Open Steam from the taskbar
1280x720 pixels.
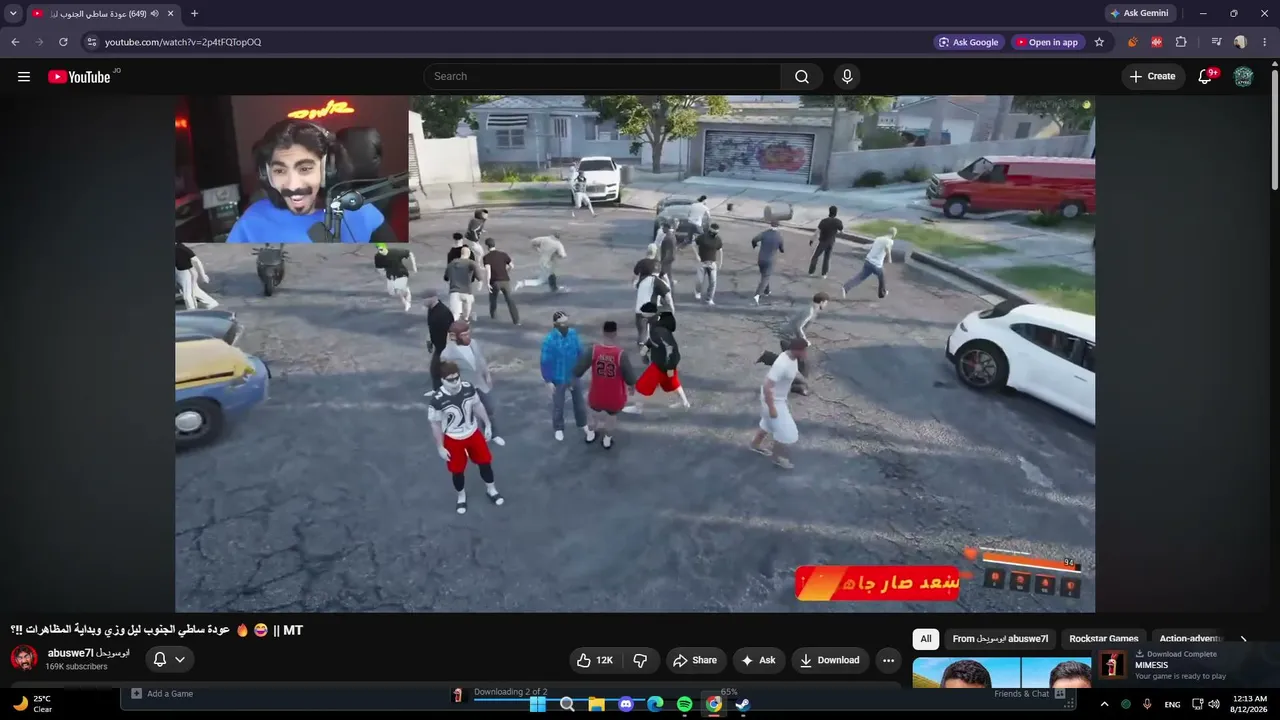(x=743, y=704)
